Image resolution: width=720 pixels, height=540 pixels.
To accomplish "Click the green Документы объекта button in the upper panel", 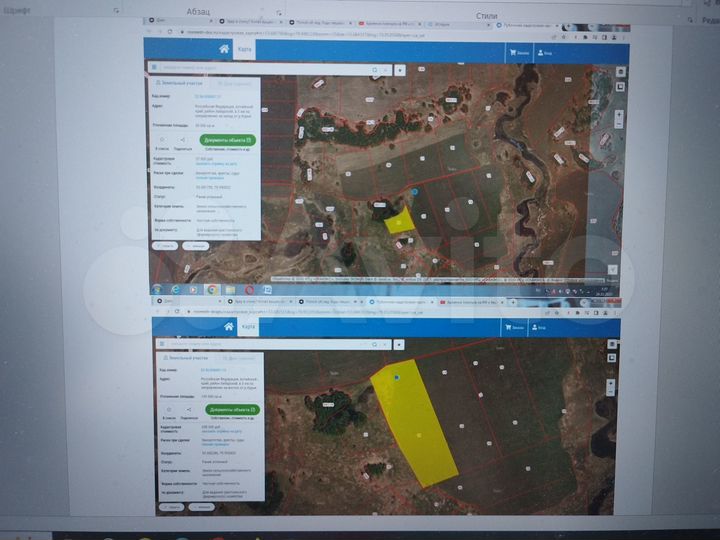I will tap(228, 141).
